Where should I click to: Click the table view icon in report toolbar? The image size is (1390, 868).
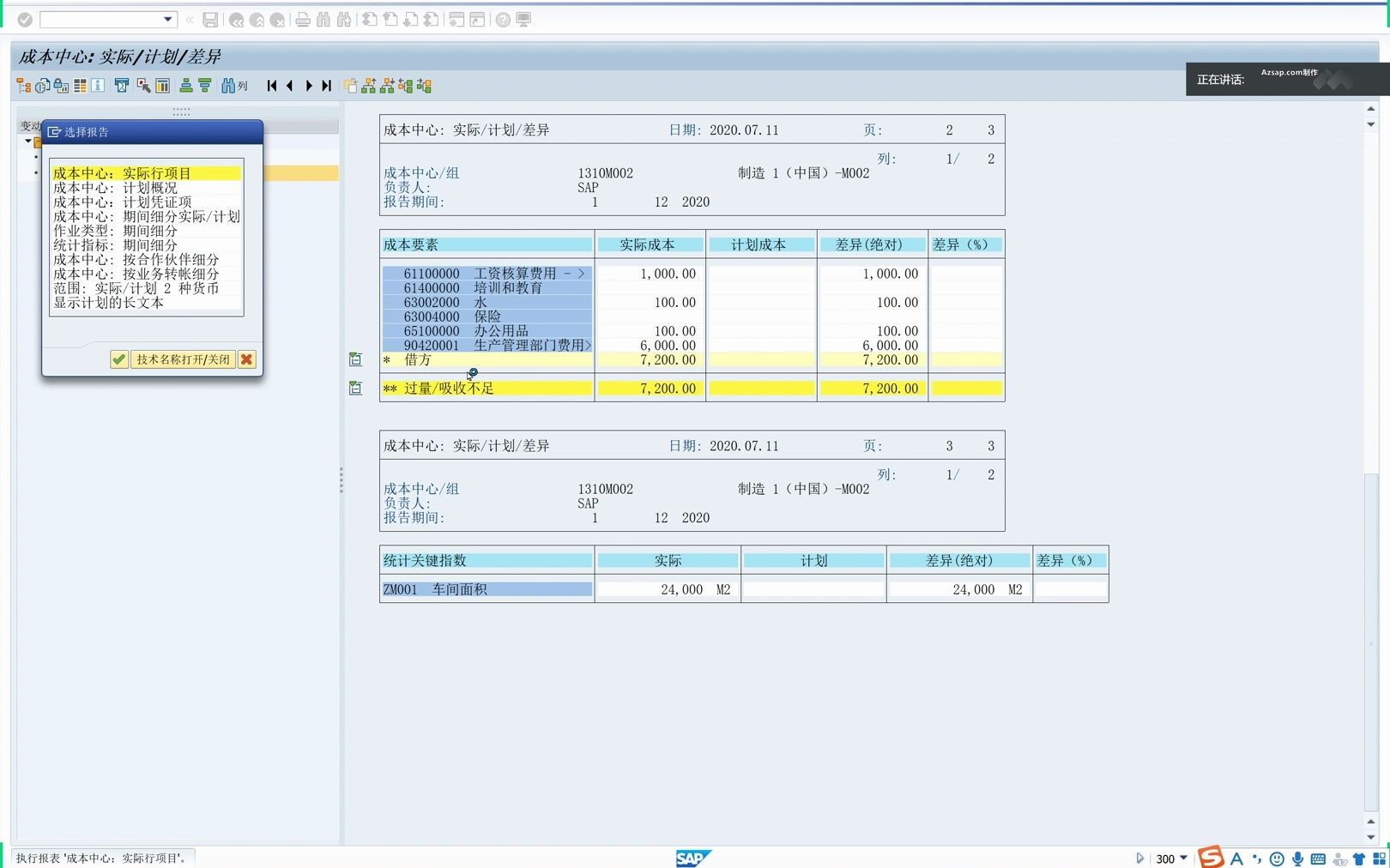pos(80,86)
